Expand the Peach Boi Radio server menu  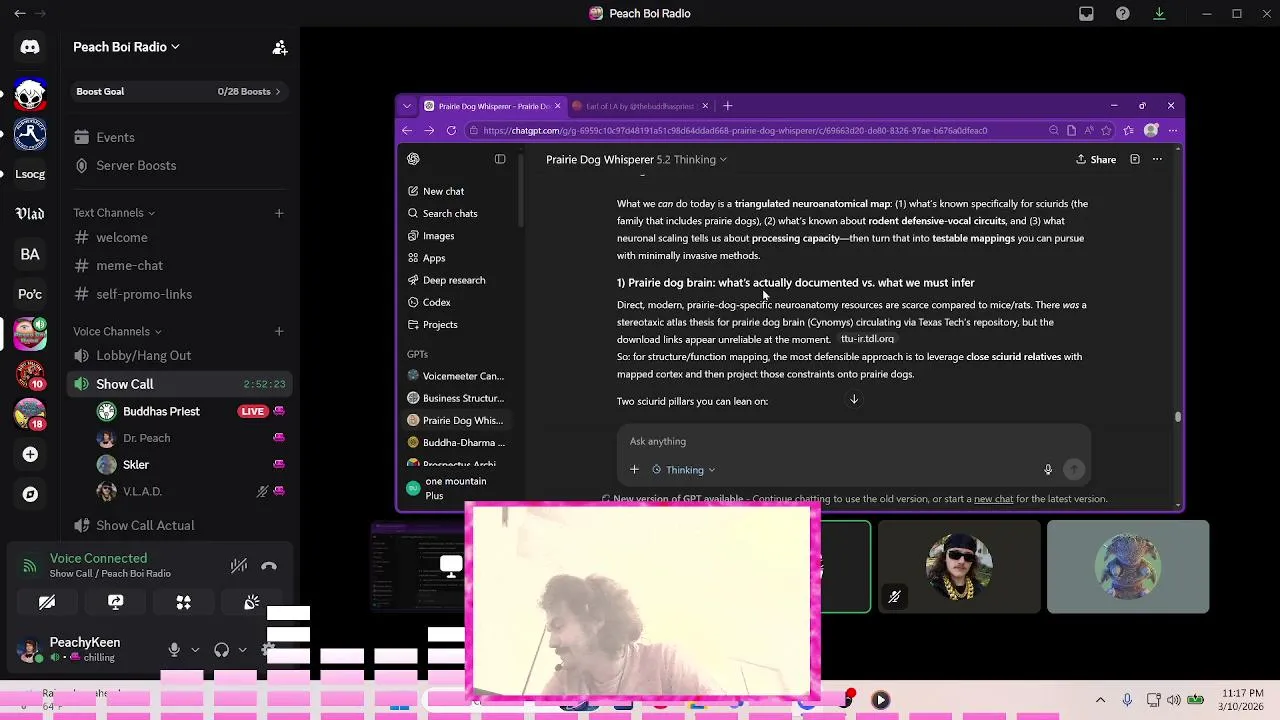pos(126,47)
